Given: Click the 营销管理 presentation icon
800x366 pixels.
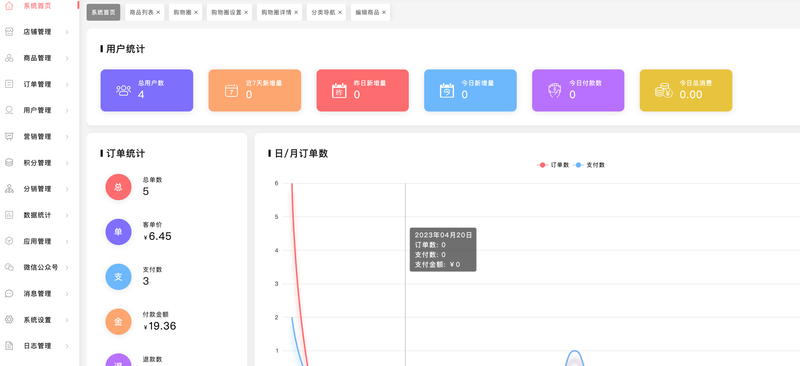Looking at the screenshot, I should pos(9,136).
